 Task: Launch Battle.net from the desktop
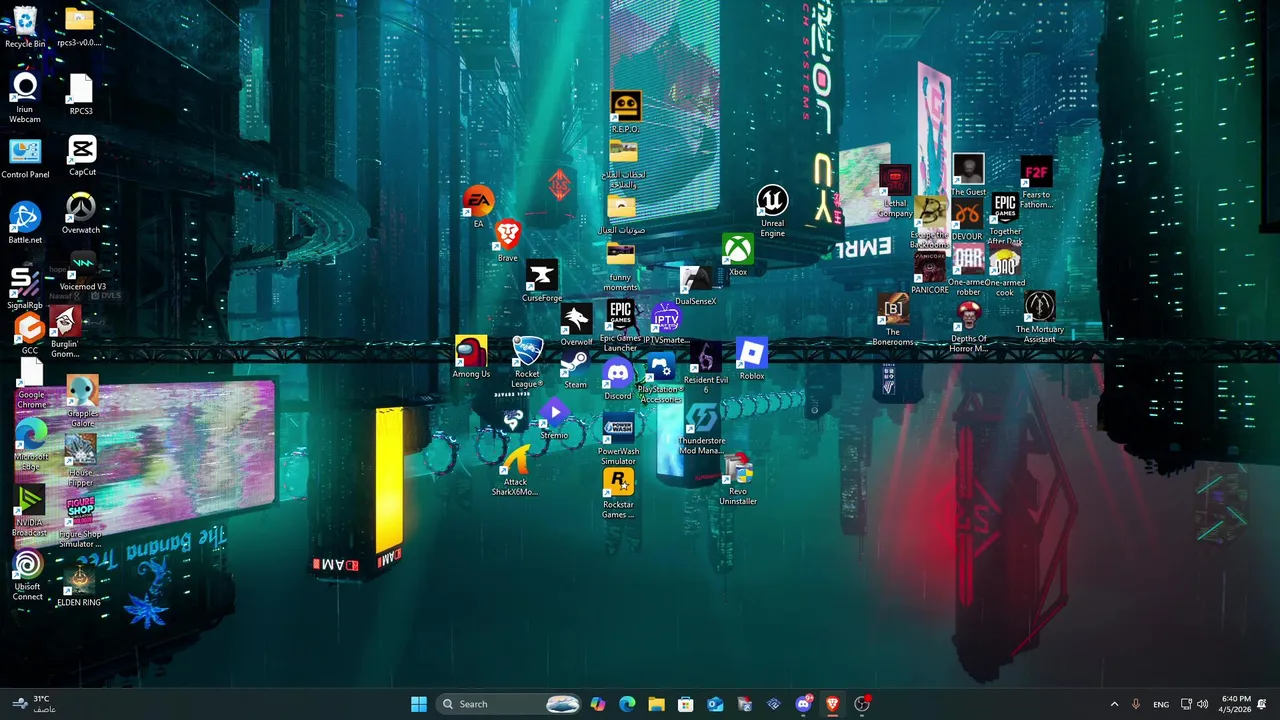coord(25,224)
